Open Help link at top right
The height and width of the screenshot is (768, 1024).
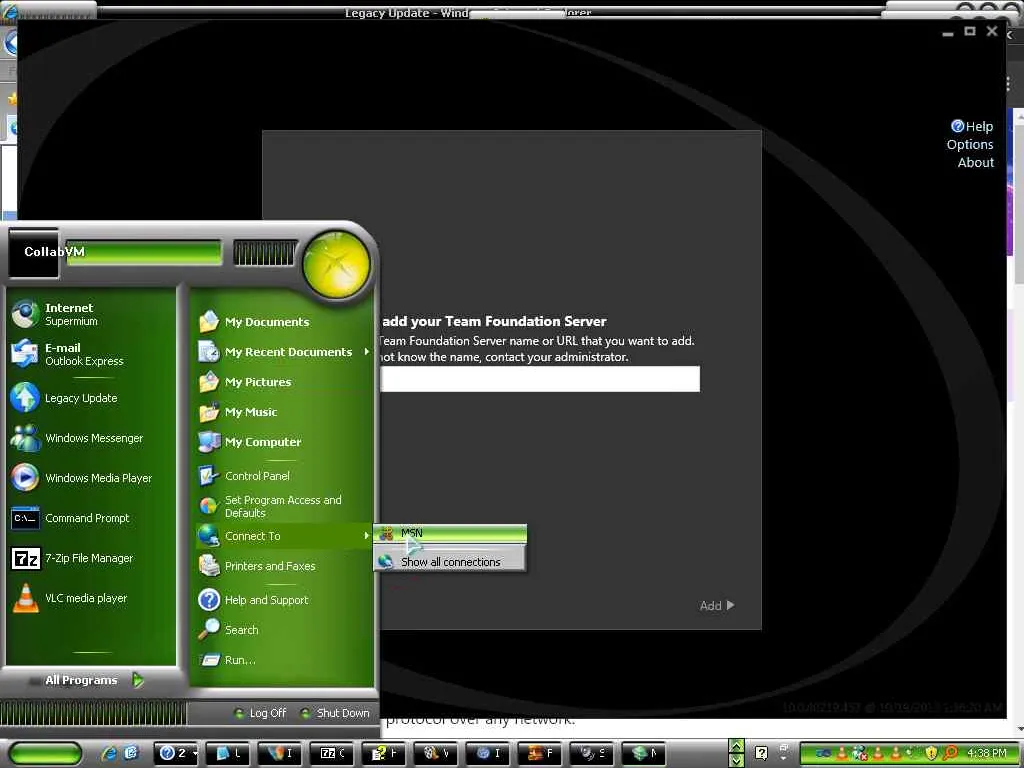pyautogui.click(x=972, y=126)
